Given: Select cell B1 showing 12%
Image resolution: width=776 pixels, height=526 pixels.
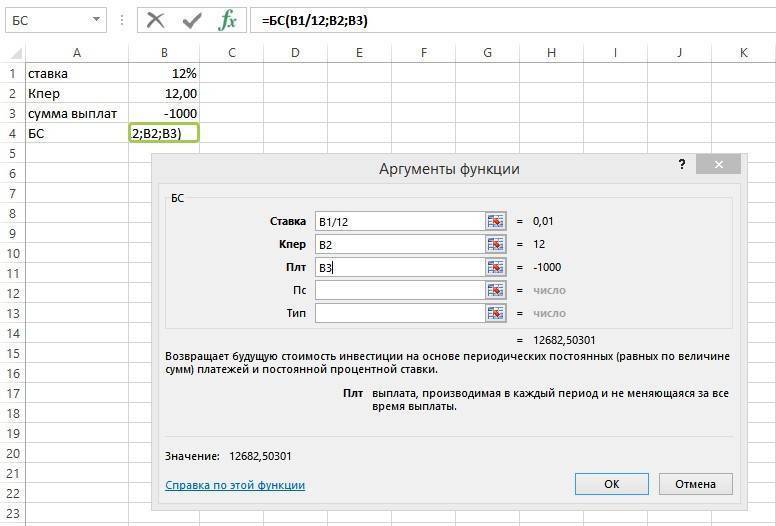Looking at the screenshot, I should pyautogui.click(x=164, y=73).
